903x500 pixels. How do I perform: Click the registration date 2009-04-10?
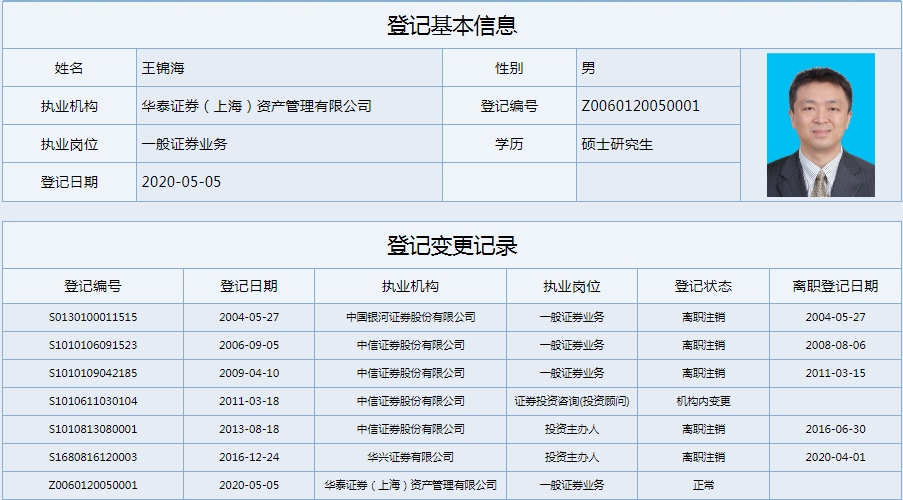249,373
